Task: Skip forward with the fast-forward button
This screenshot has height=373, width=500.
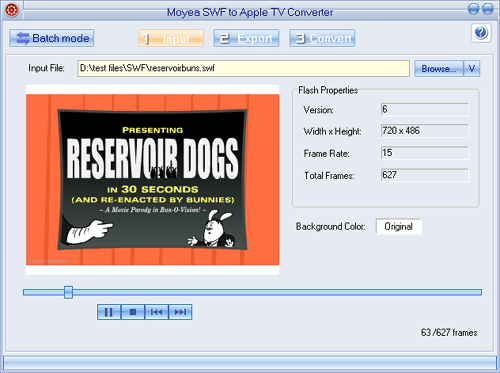Action: (180, 312)
